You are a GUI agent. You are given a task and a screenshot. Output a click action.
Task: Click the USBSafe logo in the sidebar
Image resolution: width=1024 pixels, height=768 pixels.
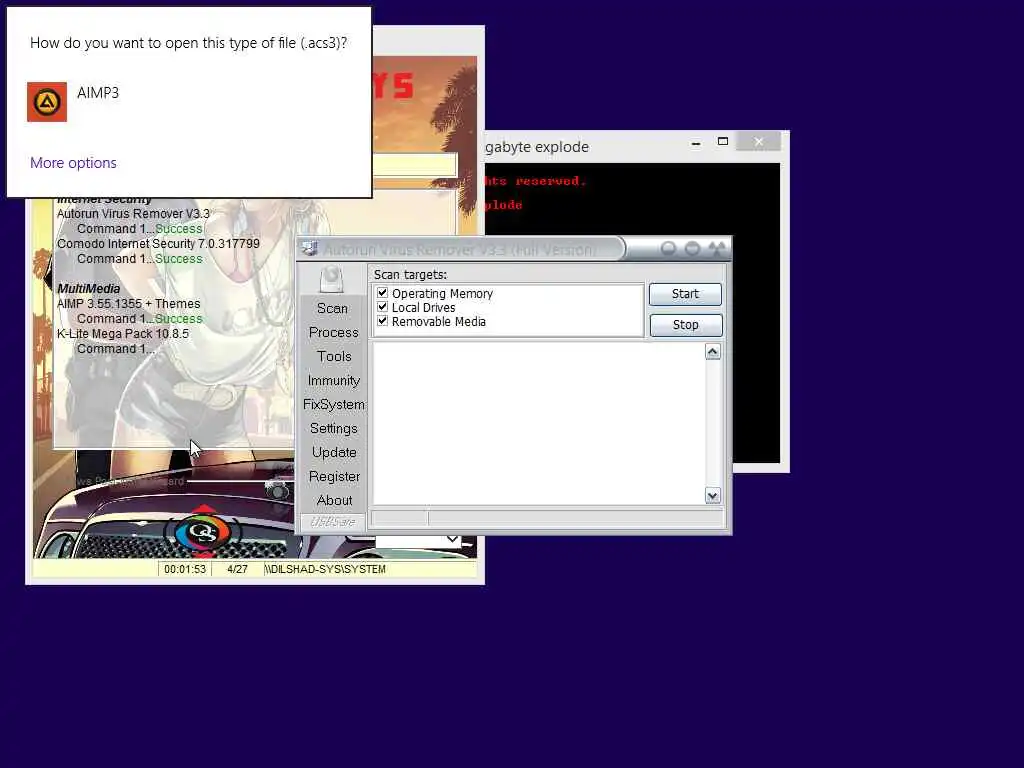(332, 522)
